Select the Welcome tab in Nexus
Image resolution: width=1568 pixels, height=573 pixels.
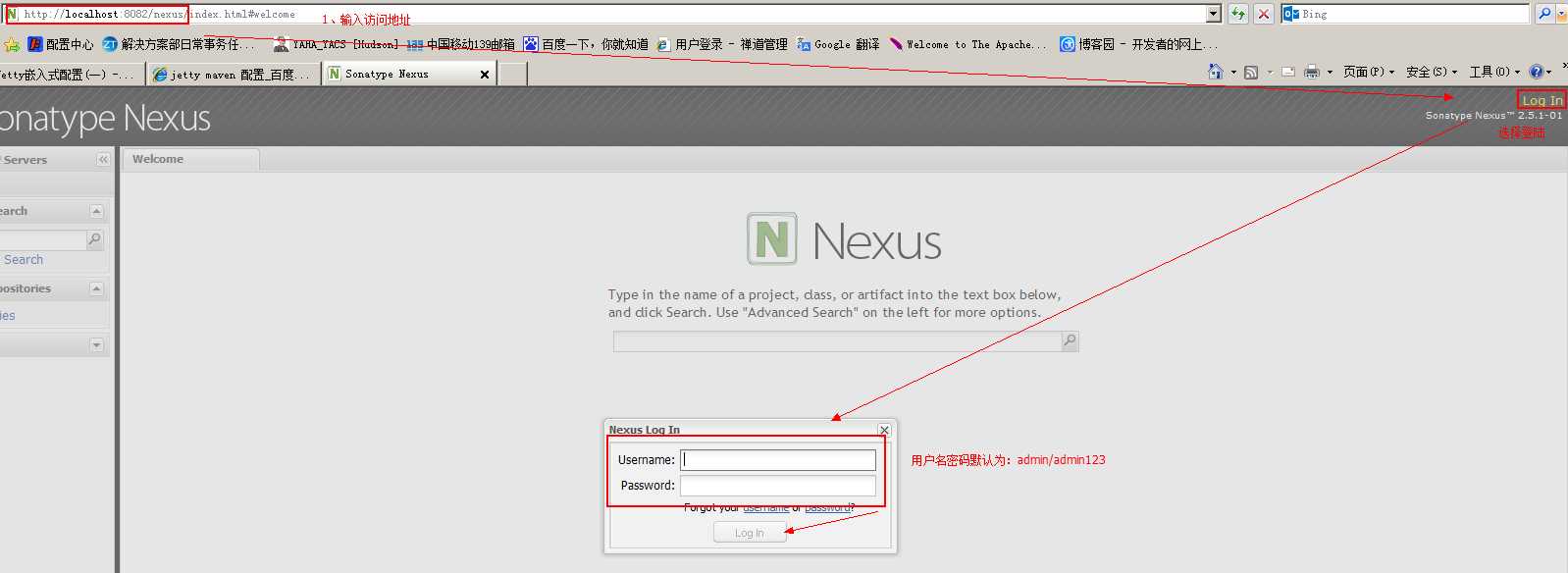pos(190,159)
